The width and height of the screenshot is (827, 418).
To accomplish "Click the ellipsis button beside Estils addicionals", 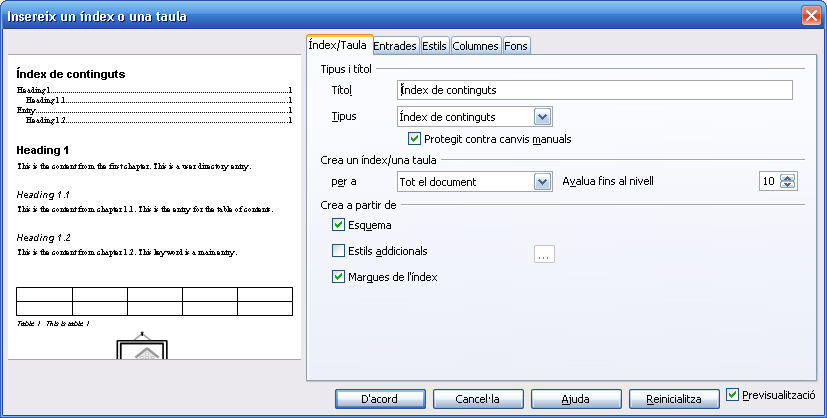I will click(x=544, y=254).
